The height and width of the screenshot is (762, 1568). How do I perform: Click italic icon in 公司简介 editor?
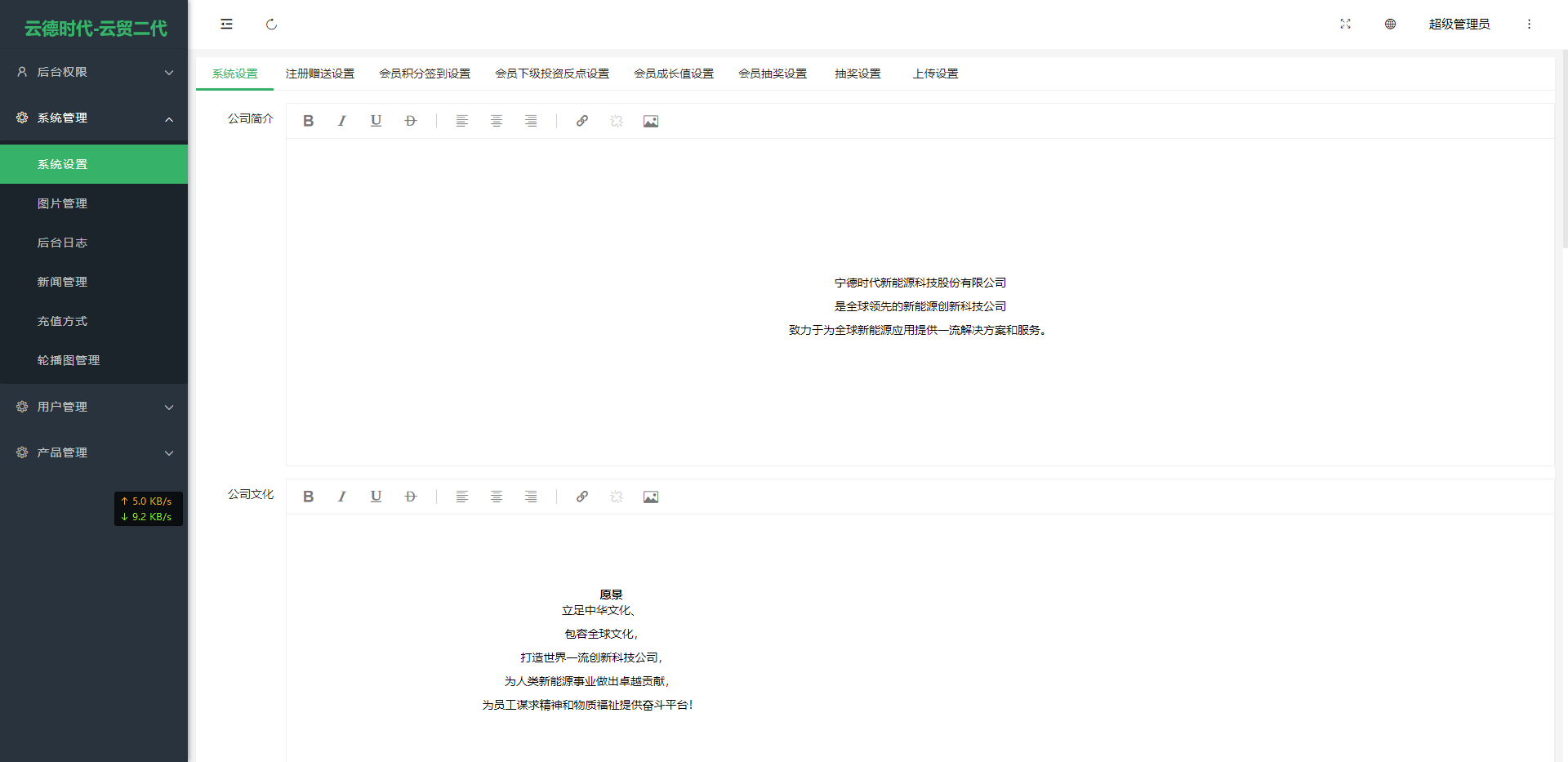click(x=342, y=121)
